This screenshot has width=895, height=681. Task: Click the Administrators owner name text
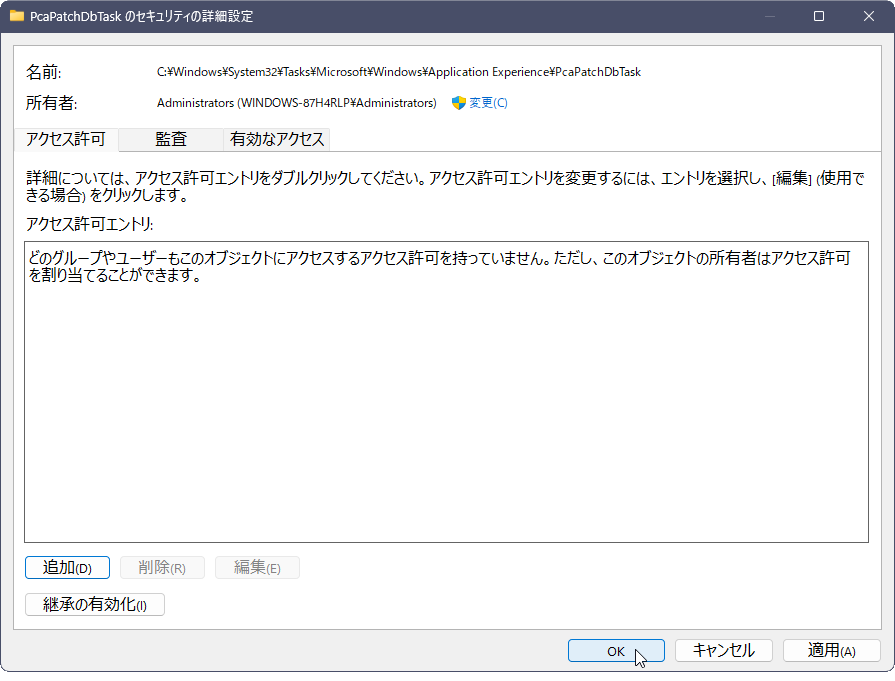(x=296, y=103)
